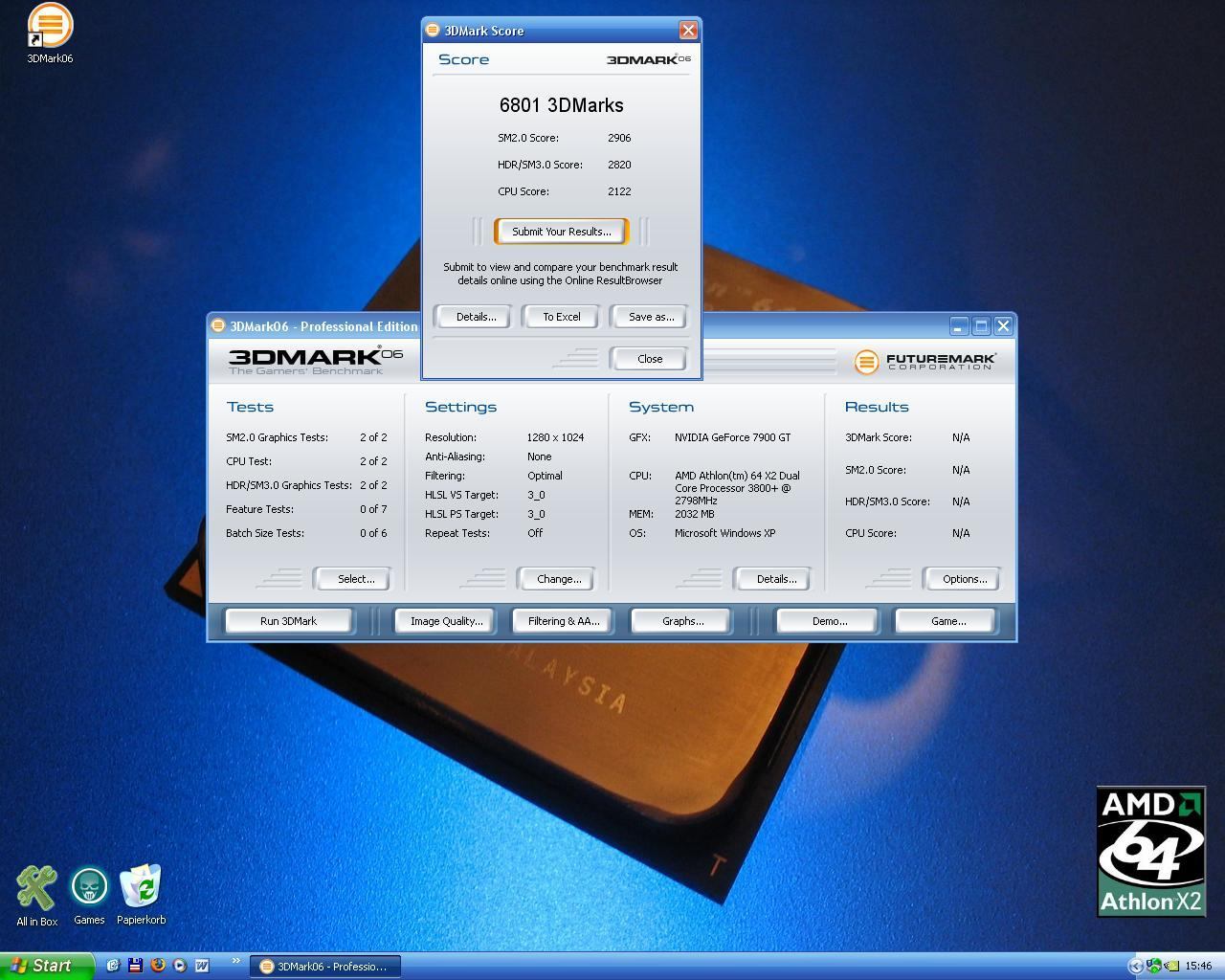Viewport: 1225px width, 980px height.
Task: Click the resolution value 1280 x 1024
Action: pyautogui.click(x=555, y=437)
